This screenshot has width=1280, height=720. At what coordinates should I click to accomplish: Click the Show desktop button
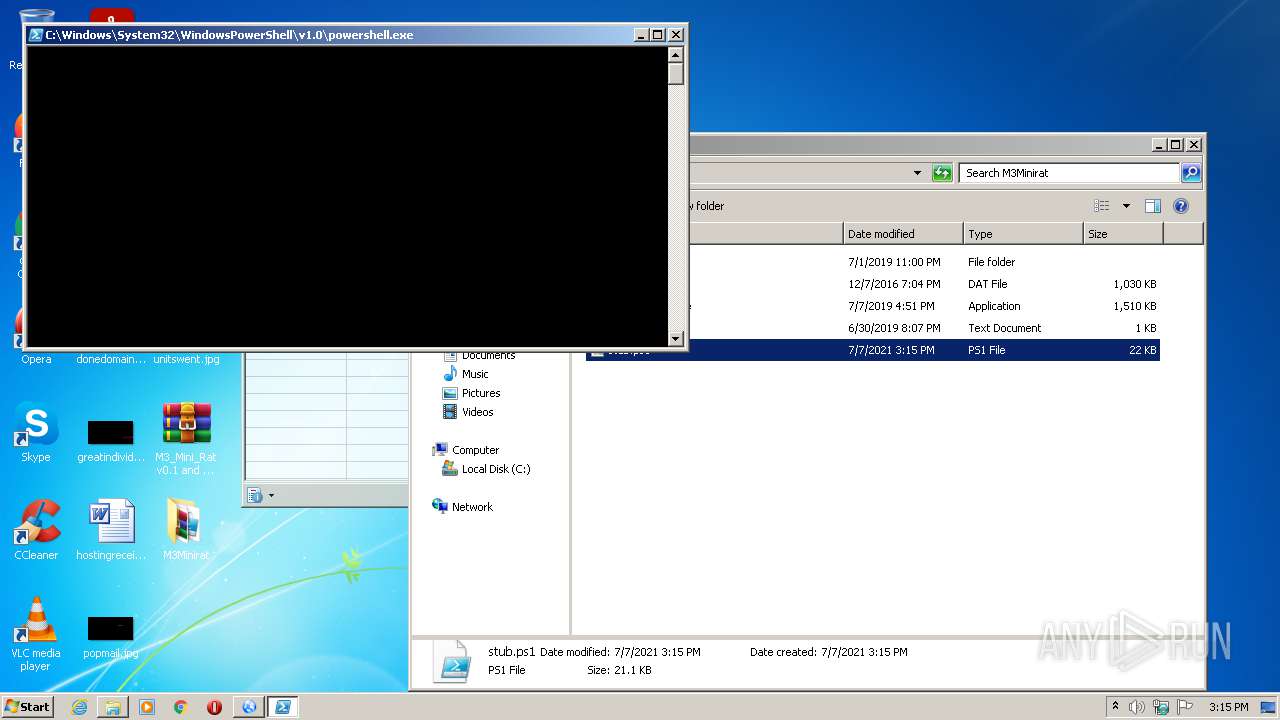click(x=1270, y=707)
